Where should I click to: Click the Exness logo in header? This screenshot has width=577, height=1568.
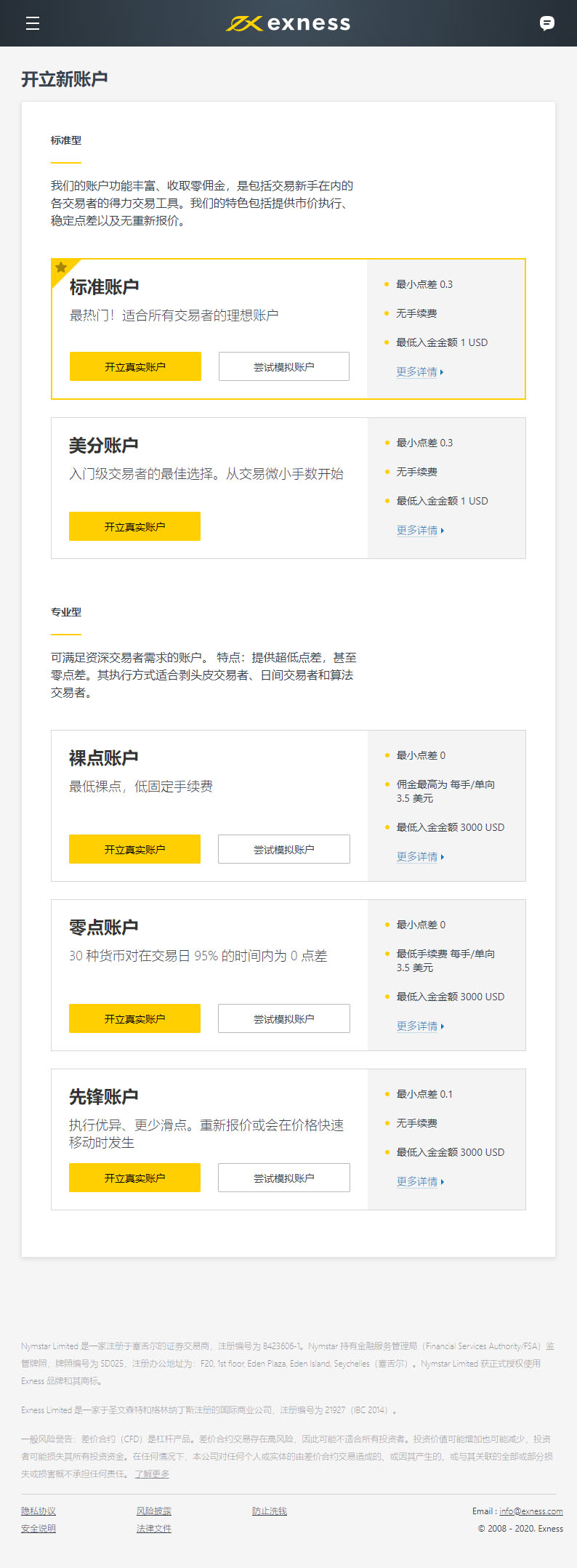[288, 23]
